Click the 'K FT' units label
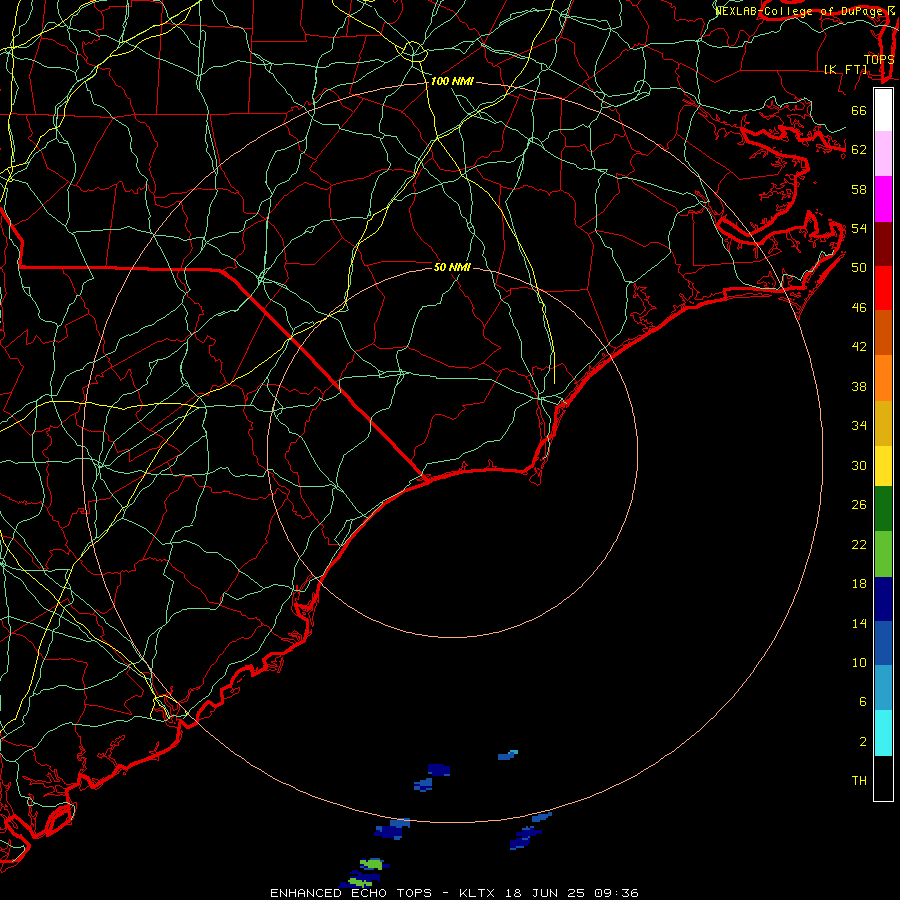This screenshot has width=900, height=900. point(846,70)
